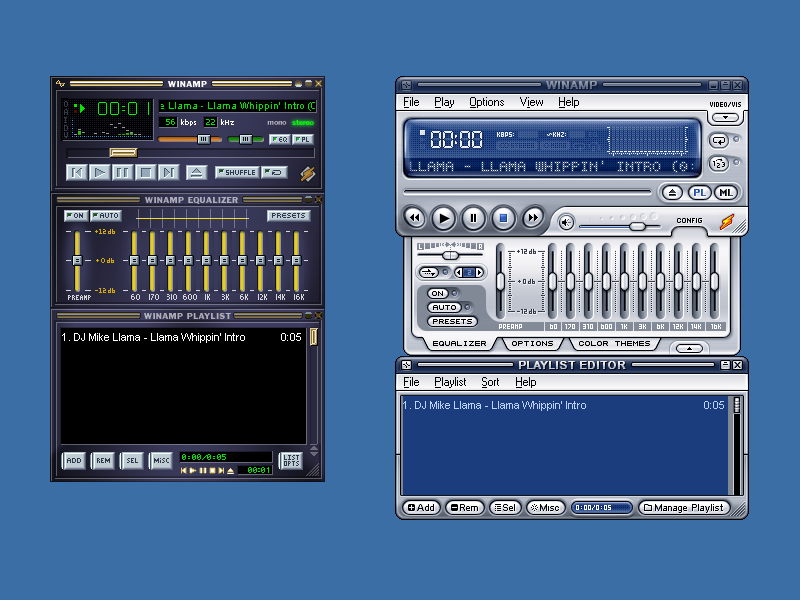Skip to next track in classic Winamp
The width and height of the screenshot is (800, 600).
click(168, 172)
